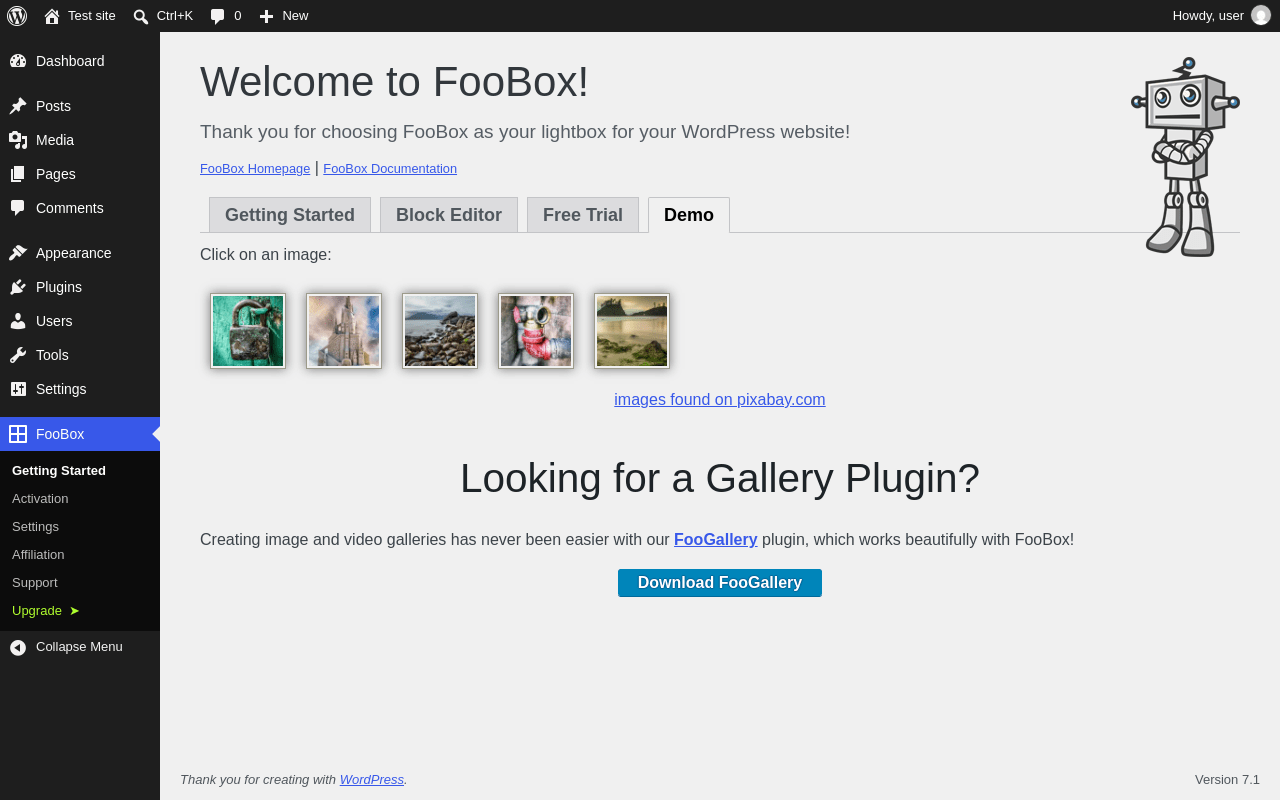
Task: Go to the Pages menu label
Action: coord(56,174)
